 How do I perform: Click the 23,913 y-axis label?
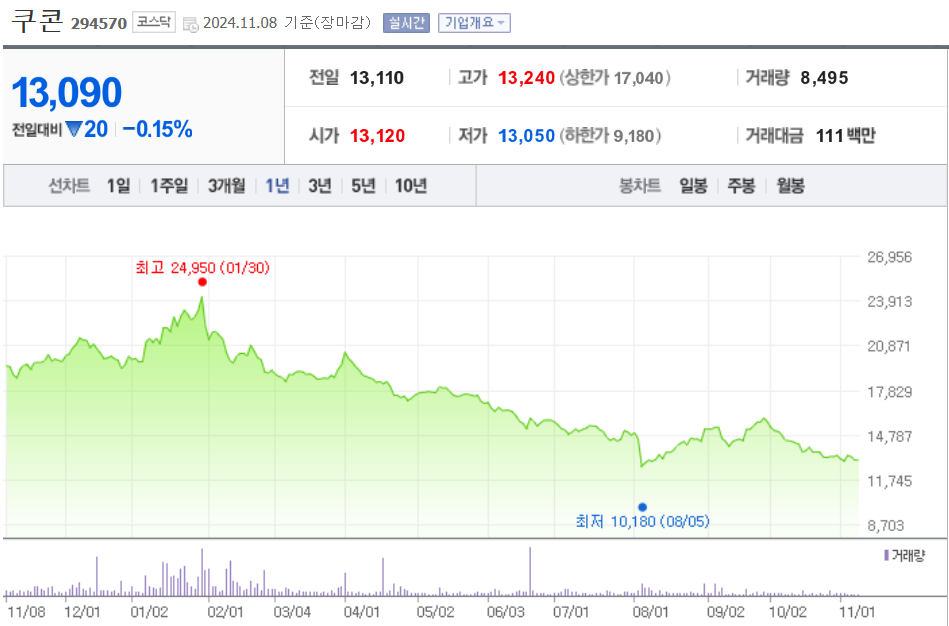point(890,301)
